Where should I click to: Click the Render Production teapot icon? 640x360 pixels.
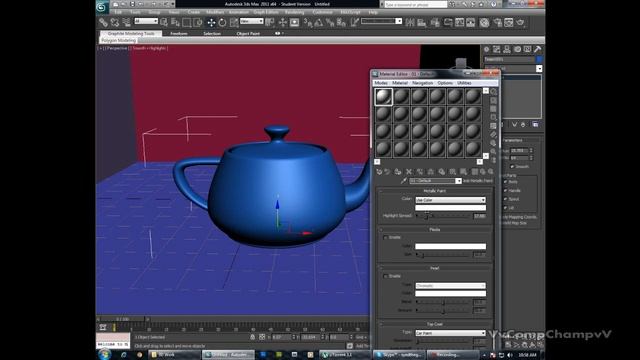(520, 22)
